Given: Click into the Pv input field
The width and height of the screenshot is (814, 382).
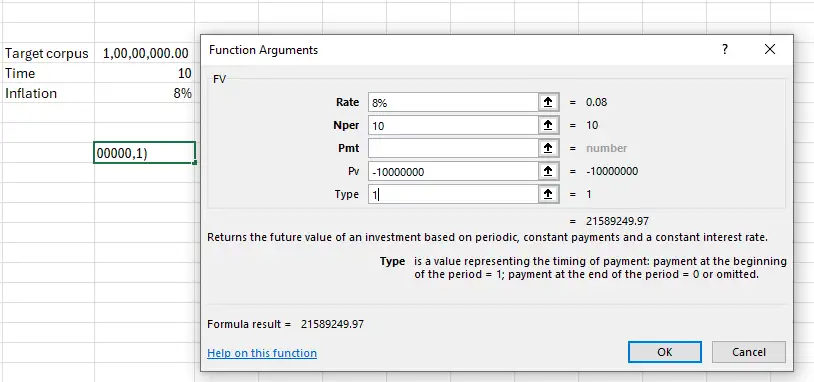Looking at the screenshot, I should pos(453,171).
